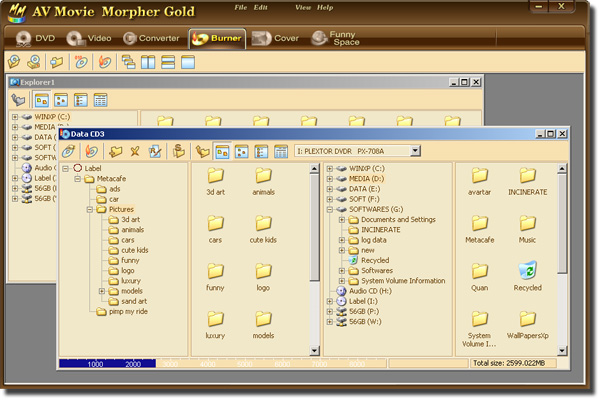The height and width of the screenshot is (400, 600).
Task: Select the sand art tree folder
Action: pyautogui.click(x=128, y=302)
